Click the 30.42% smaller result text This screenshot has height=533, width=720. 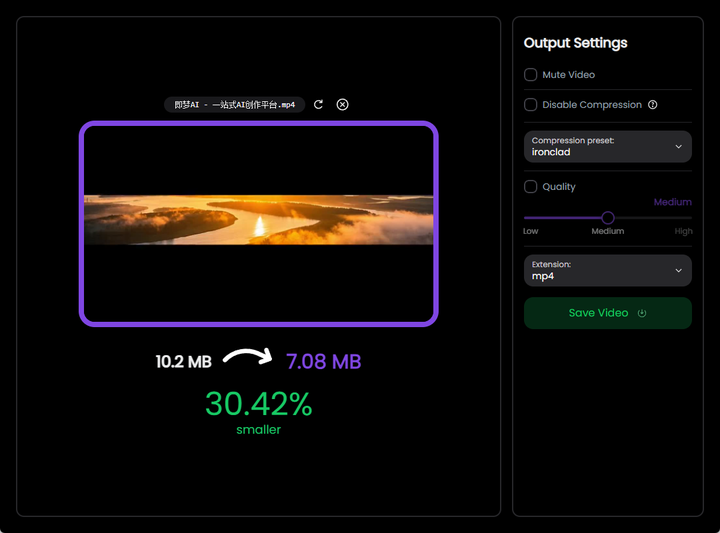(259, 412)
